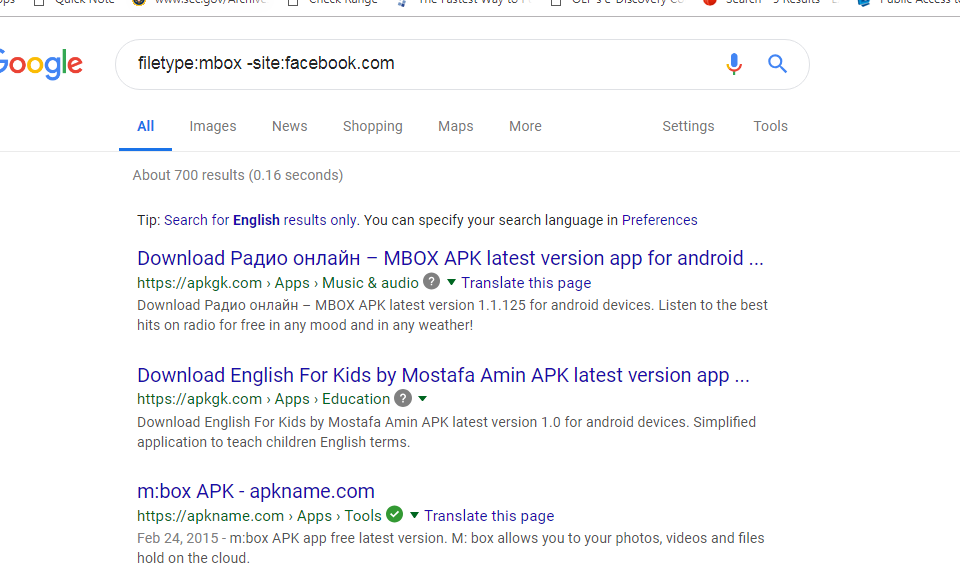Viewport: 960px width, 569px height.
Task: Click the apkgk.com Education URL
Action: coord(263,399)
